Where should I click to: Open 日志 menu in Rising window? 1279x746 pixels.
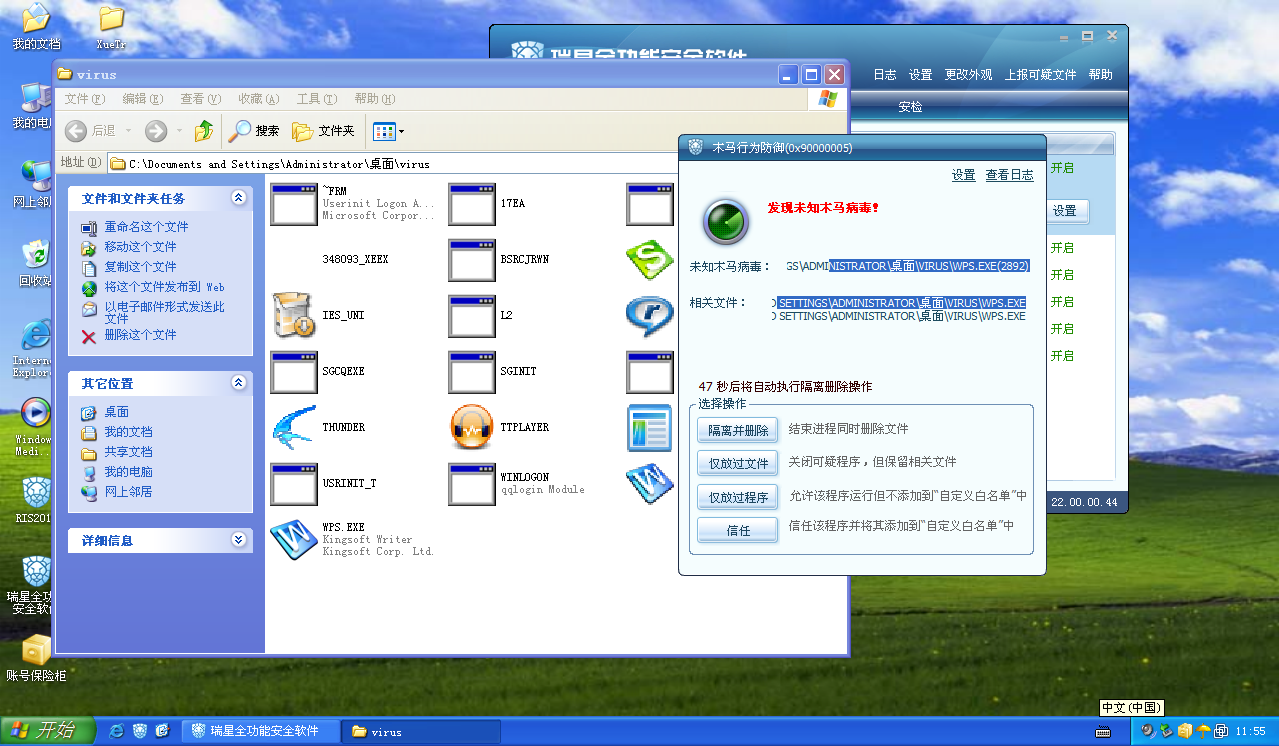(885, 75)
